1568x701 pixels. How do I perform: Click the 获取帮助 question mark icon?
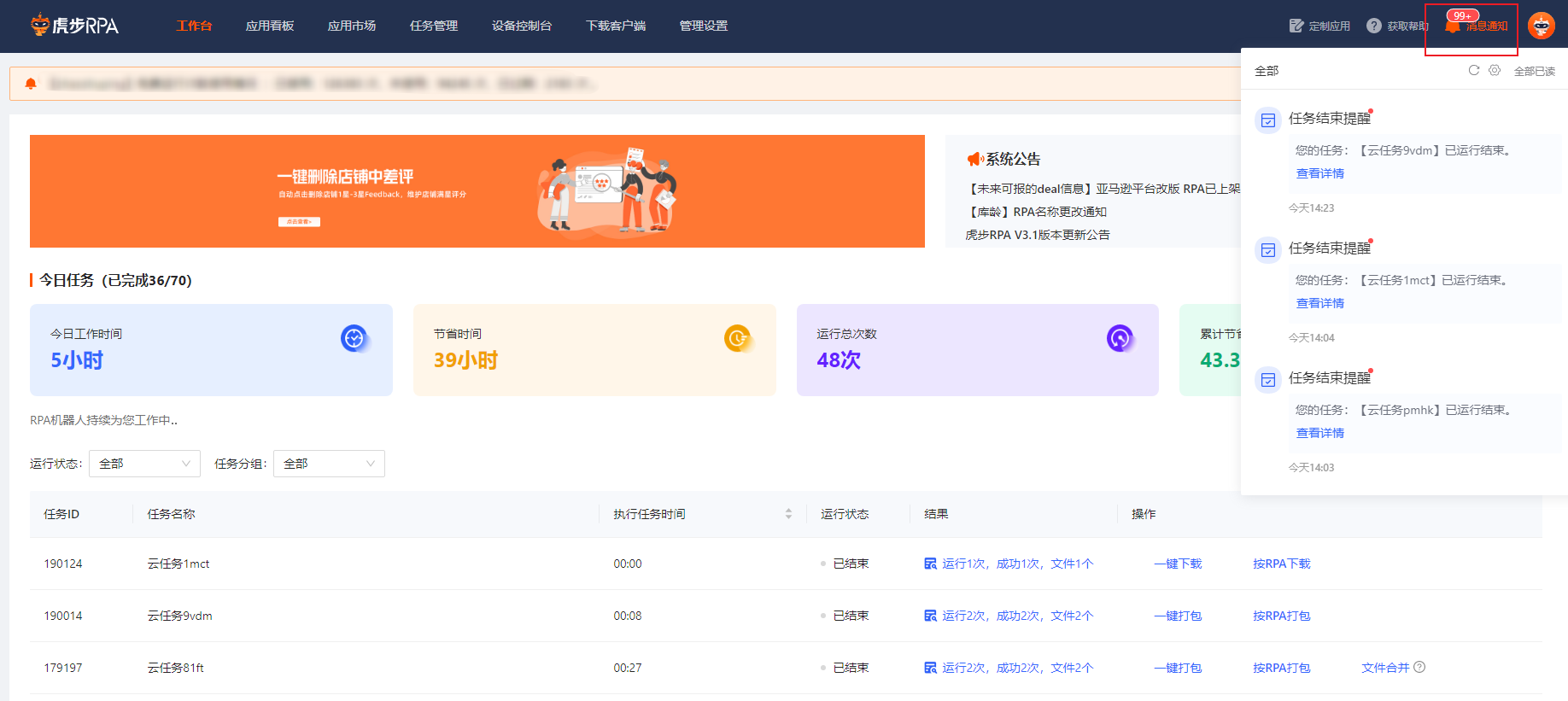click(1374, 26)
